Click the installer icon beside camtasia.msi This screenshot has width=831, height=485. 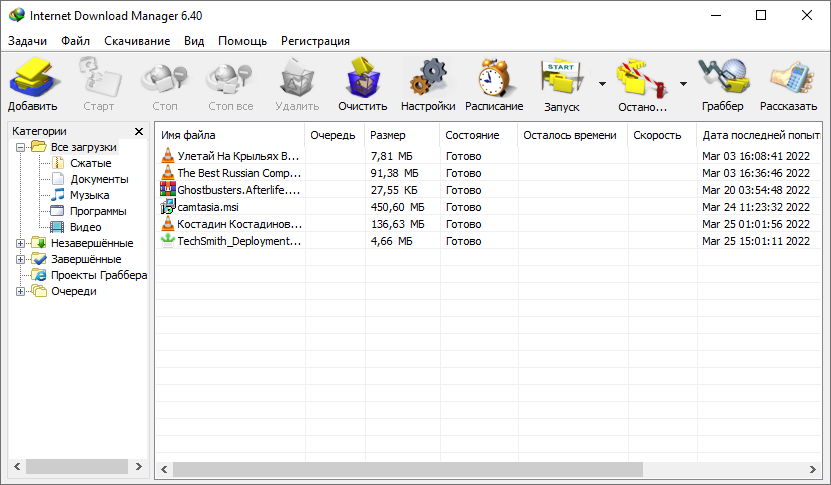coord(167,206)
